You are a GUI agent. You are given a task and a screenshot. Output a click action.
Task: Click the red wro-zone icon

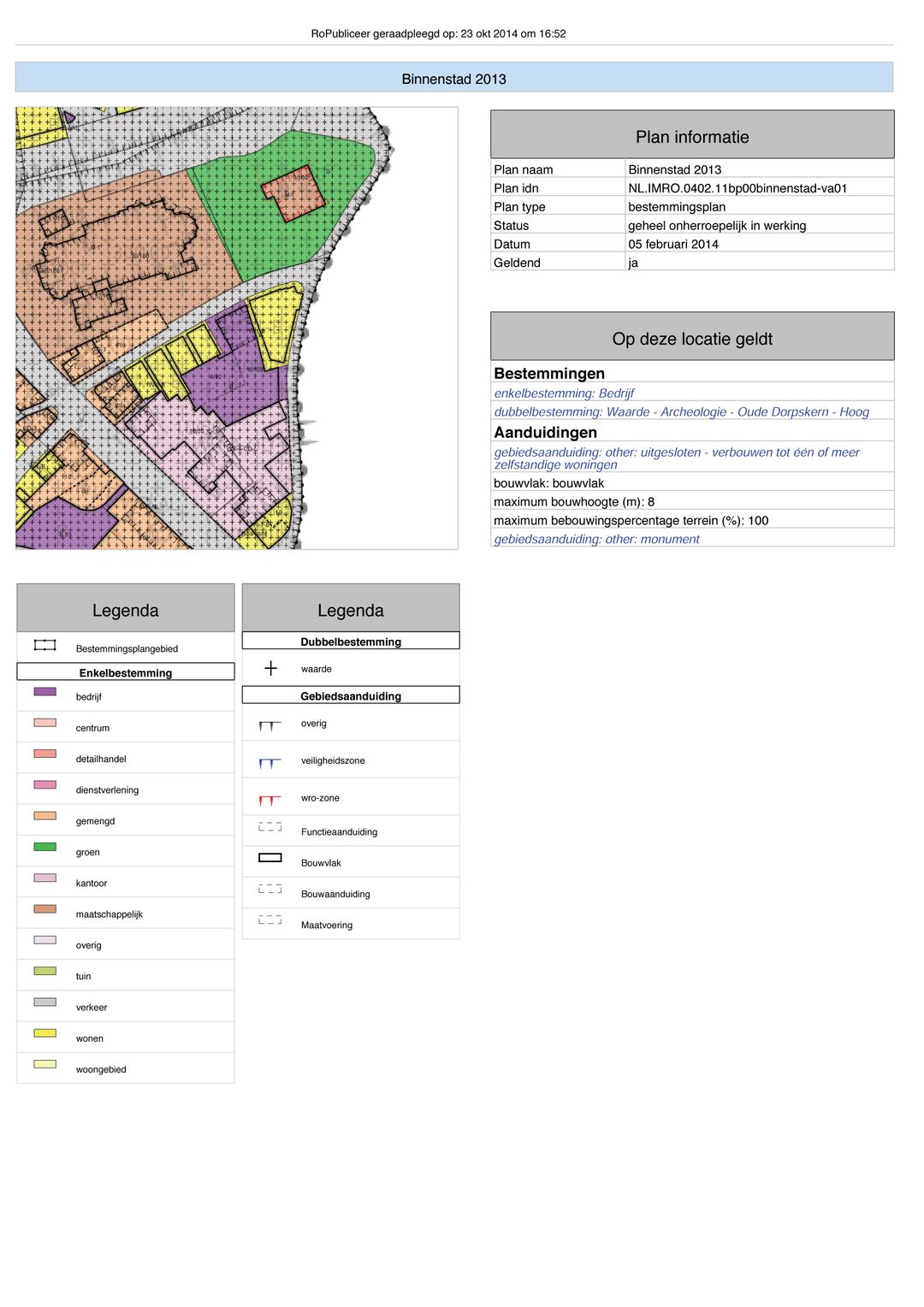click(x=269, y=800)
